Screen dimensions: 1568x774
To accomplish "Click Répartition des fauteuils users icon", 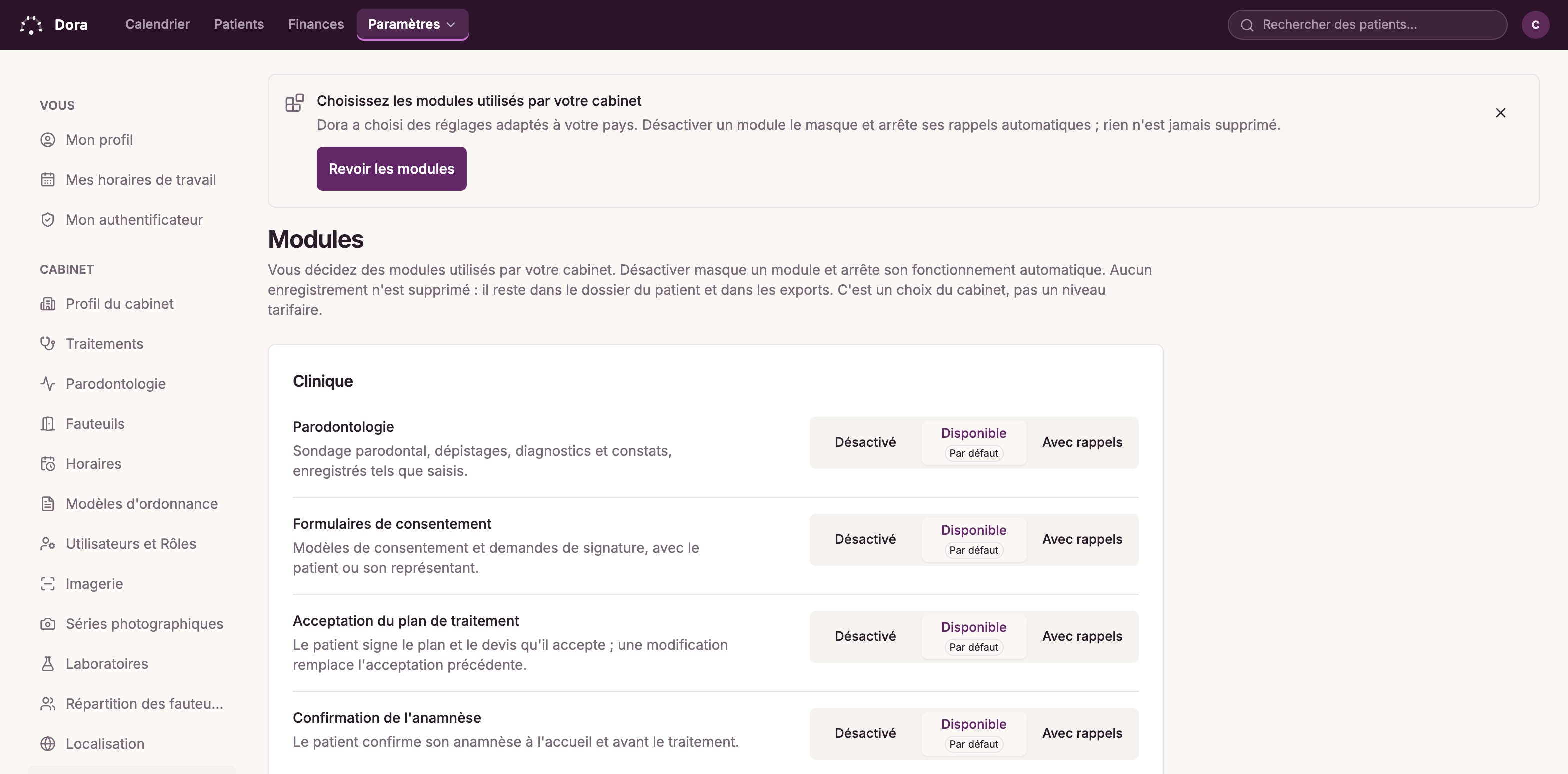I will pyautogui.click(x=48, y=704).
